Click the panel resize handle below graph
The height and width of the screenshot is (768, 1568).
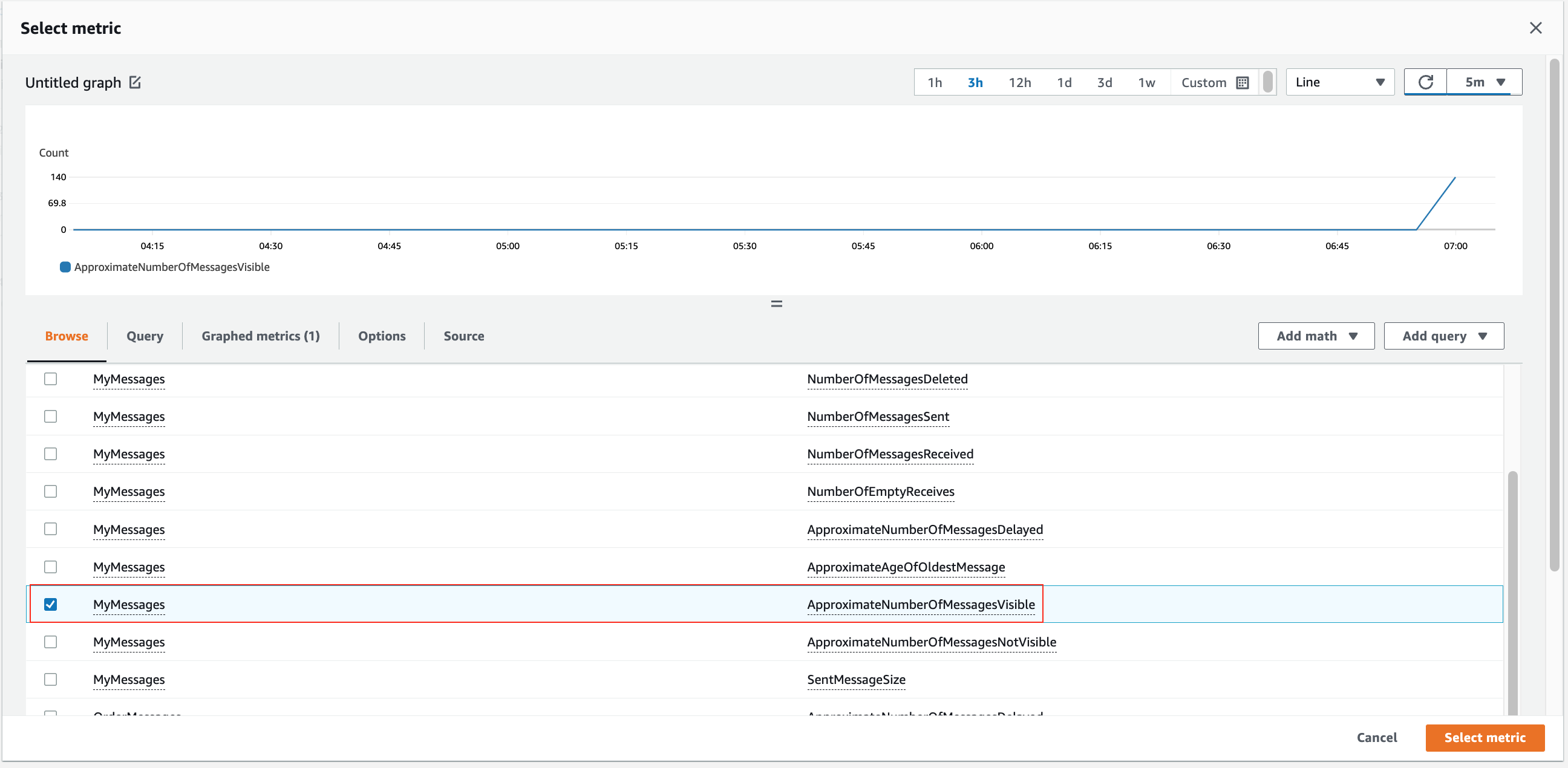(777, 304)
